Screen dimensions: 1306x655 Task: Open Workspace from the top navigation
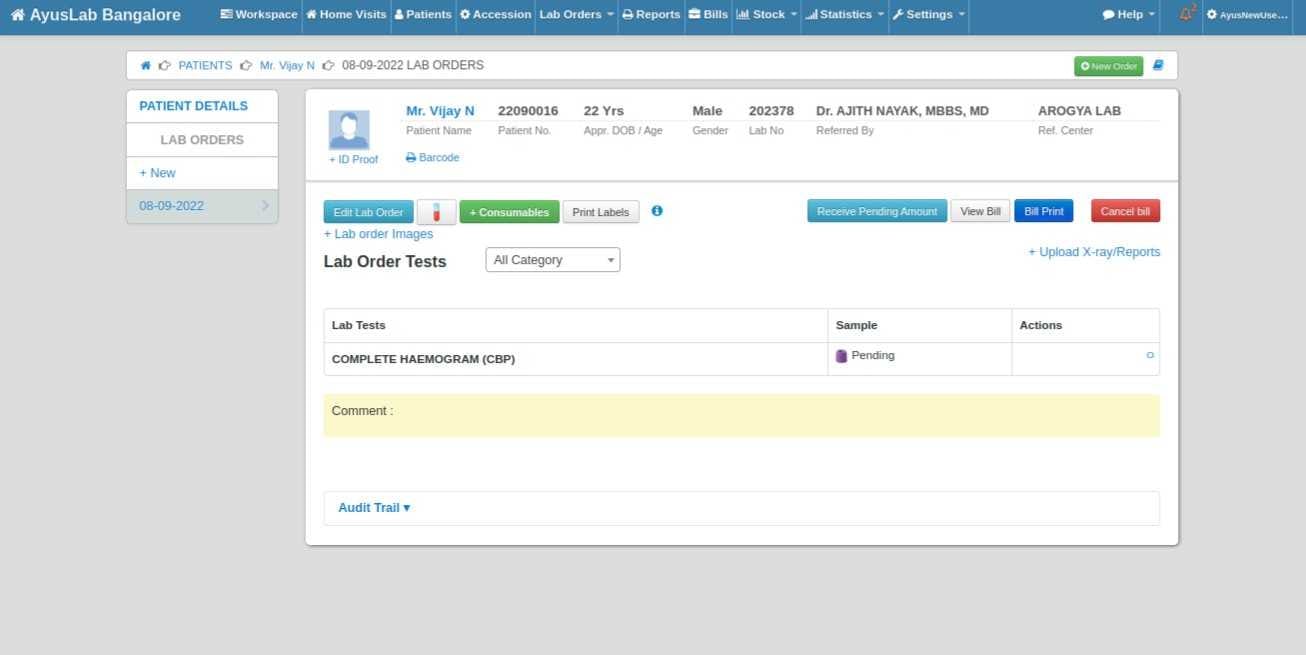[258, 14]
